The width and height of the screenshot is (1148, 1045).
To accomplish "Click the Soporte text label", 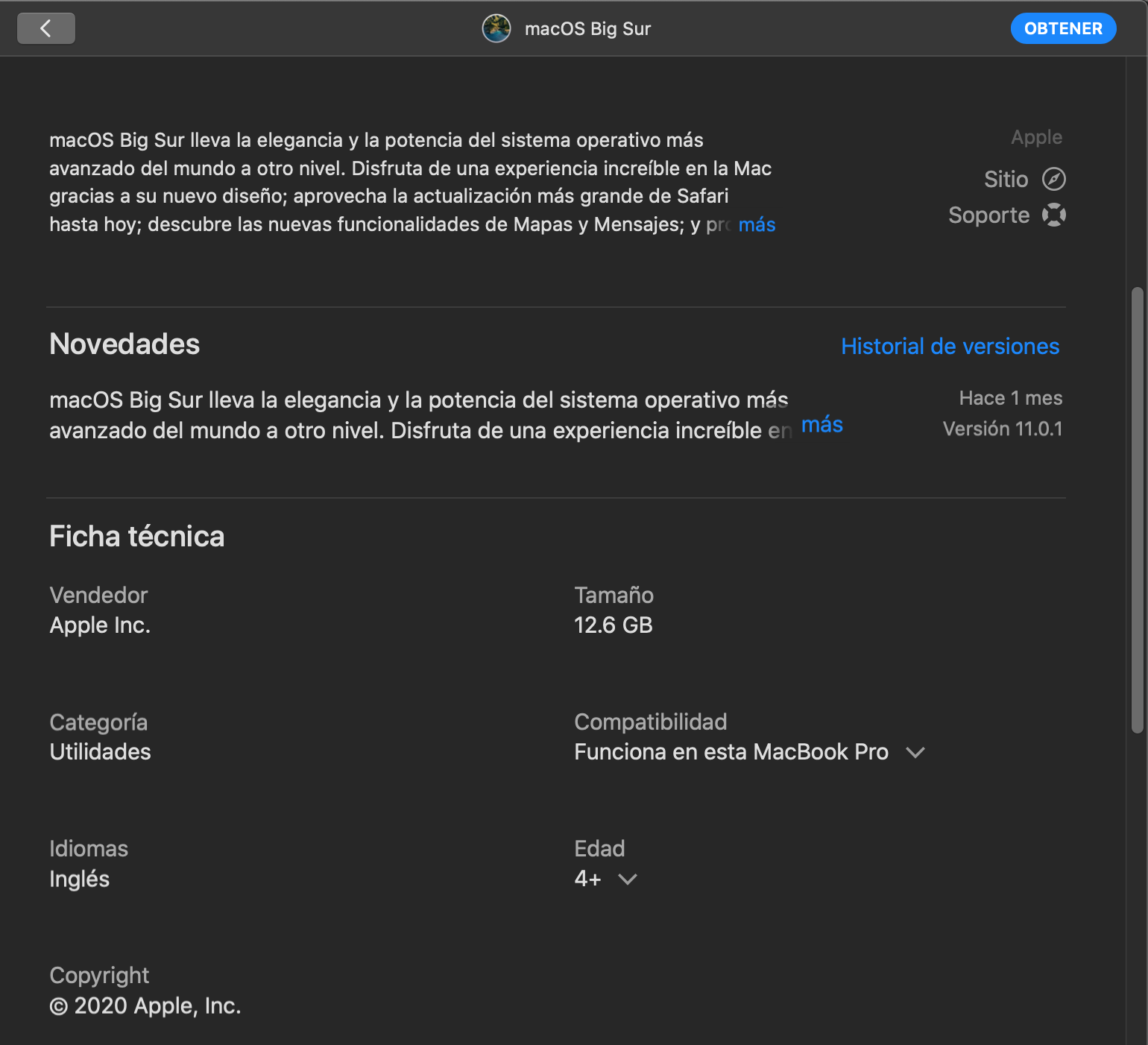I will click(x=988, y=215).
